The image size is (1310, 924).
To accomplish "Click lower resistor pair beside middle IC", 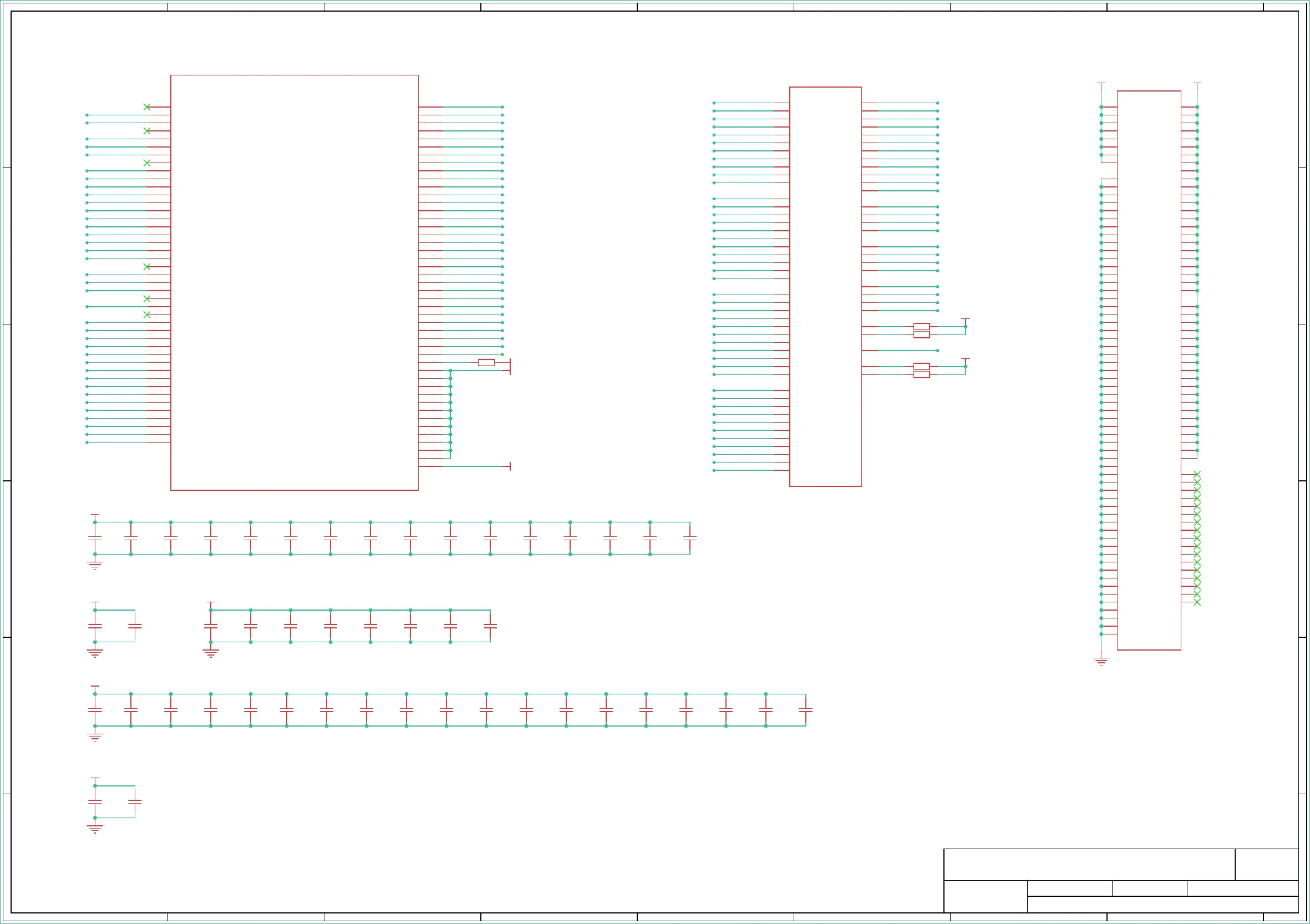I will click(921, 370).
